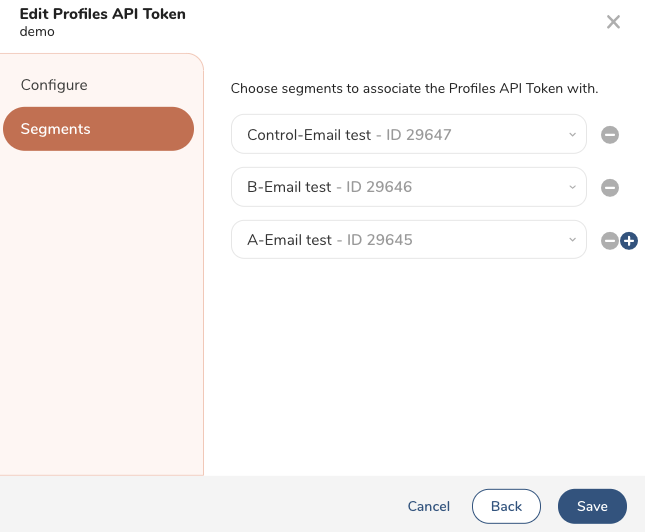This screenshot has width=645, height=532.
Task: Click the chevron arrow on A-Email test selector
Action: 572,240
